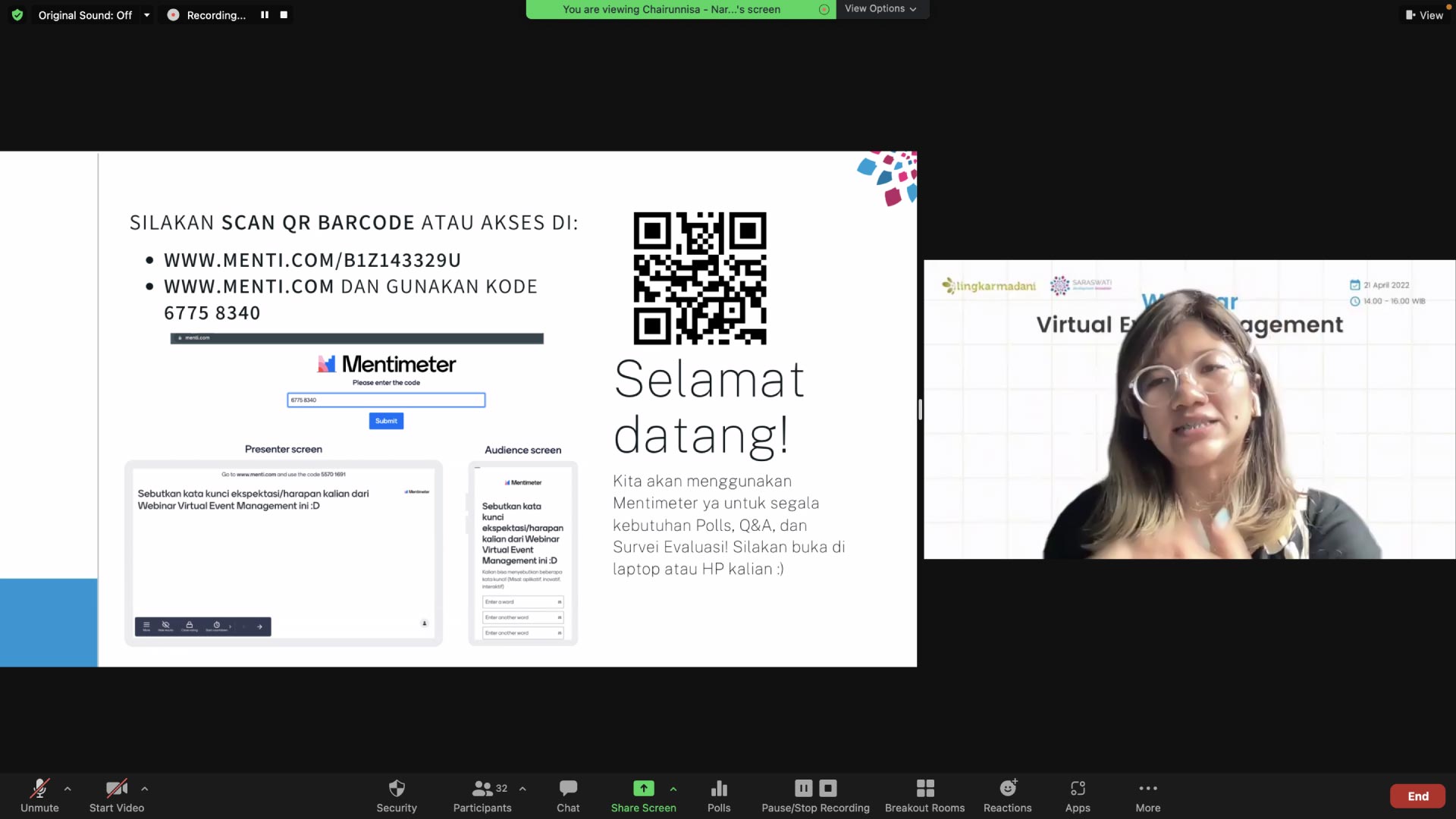This screenshot has width=1456, height=819.
Task: Click the red End meeting button
Action: click(1417, 796)
